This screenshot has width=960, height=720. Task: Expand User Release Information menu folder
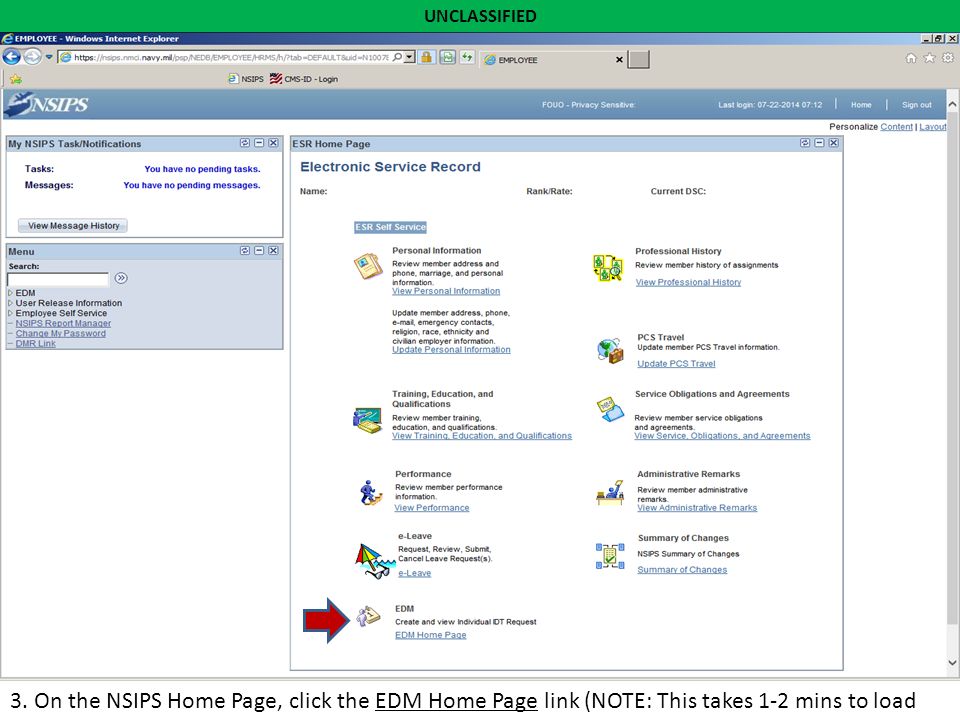10,303
